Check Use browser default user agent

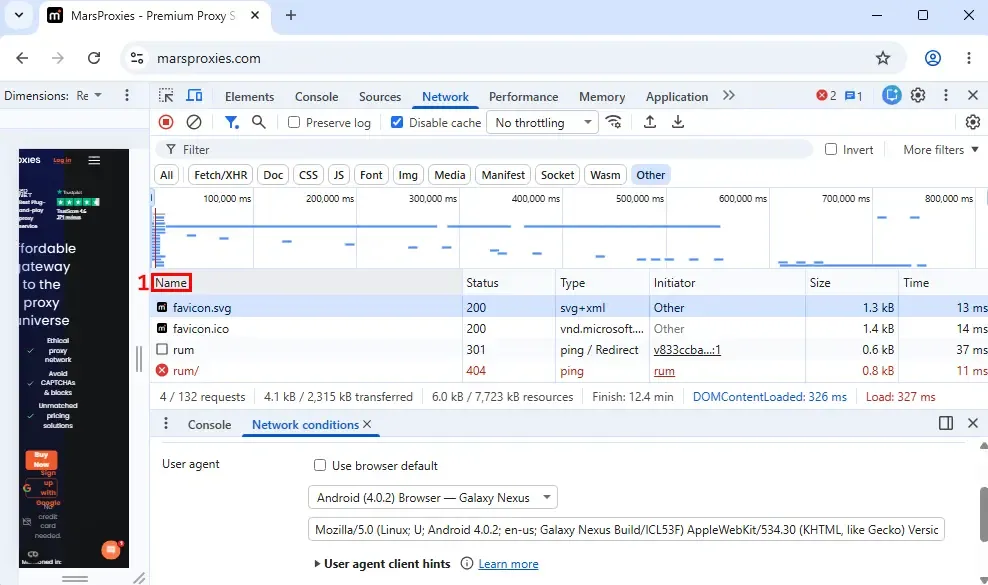[320, 465]
